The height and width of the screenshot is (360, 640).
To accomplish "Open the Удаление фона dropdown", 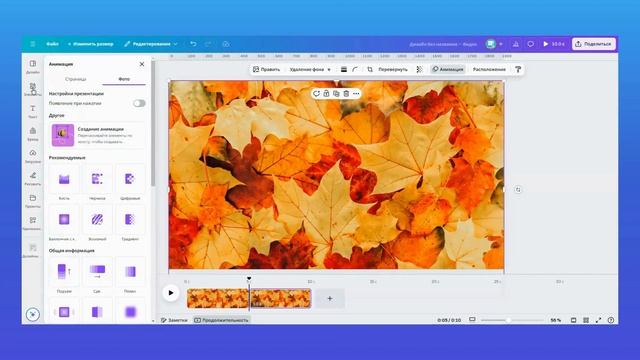I will tap(310, 69).
